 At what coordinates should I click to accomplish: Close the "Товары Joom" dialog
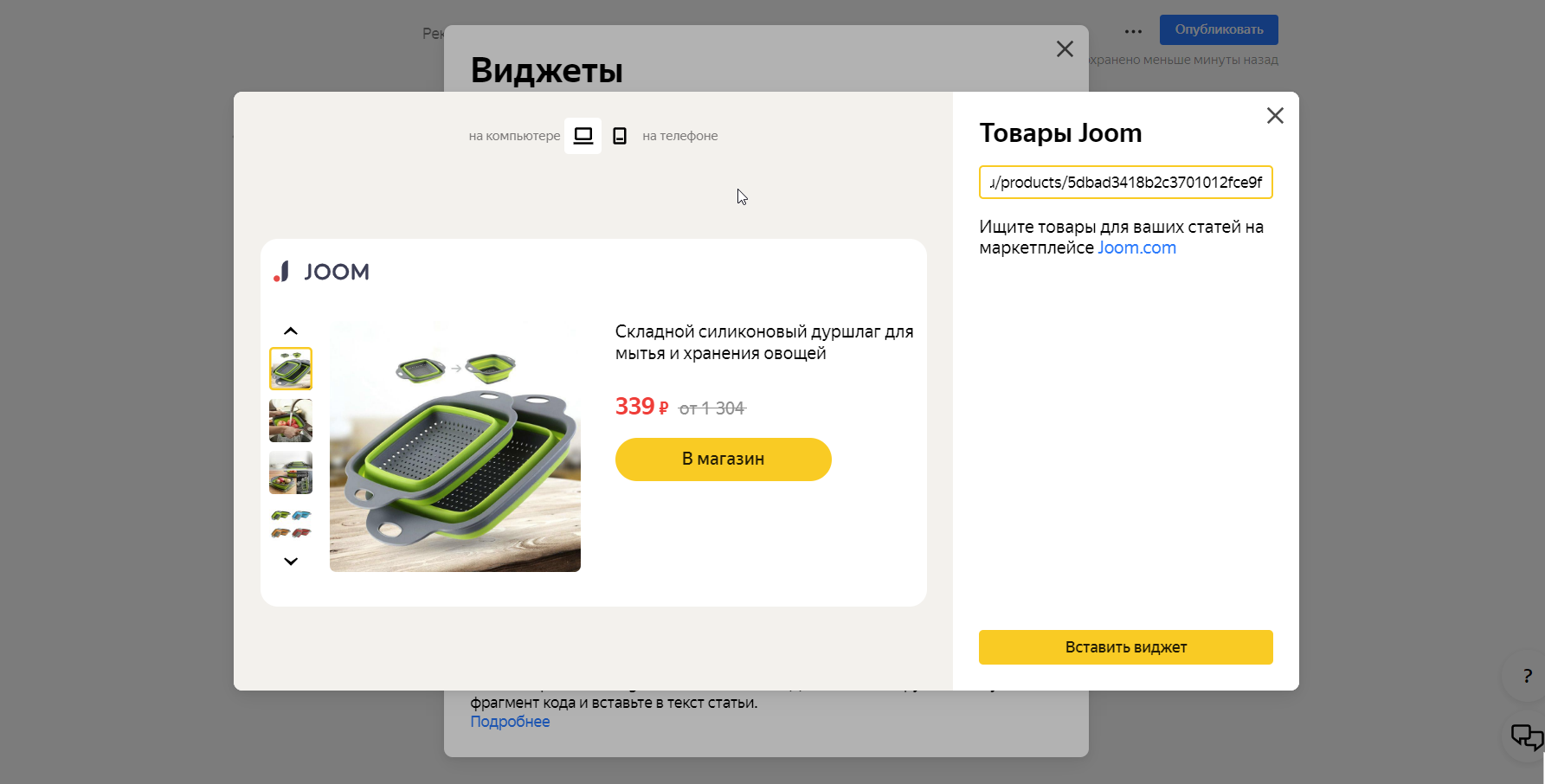coord(1275,116)
